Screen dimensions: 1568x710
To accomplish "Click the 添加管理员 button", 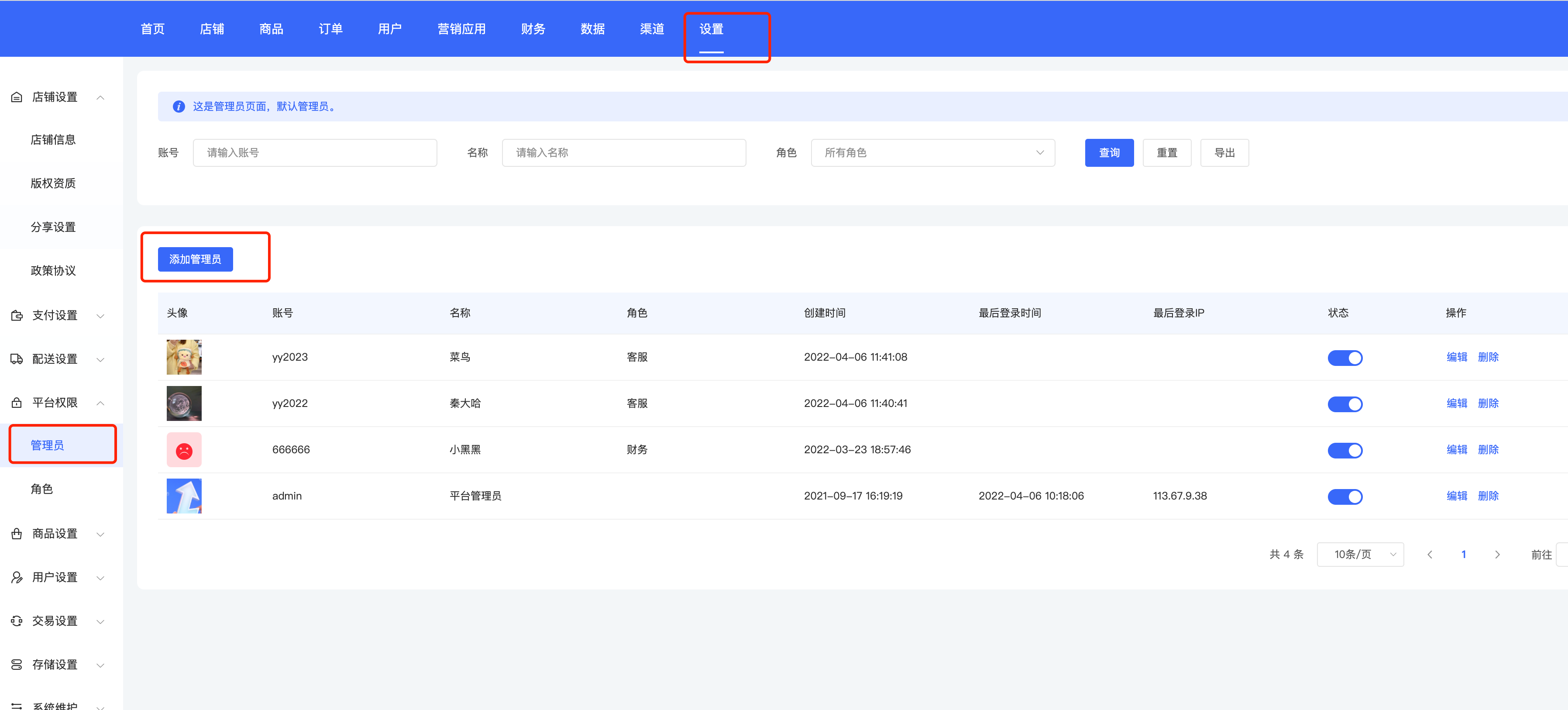I will click(x=196, y=259).
